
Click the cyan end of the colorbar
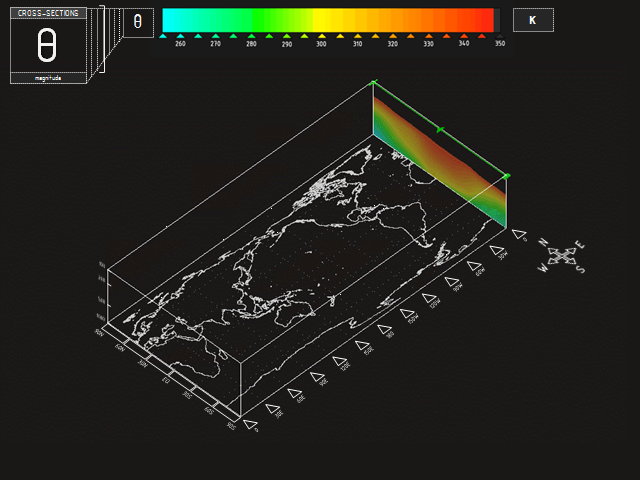[170, 20]
